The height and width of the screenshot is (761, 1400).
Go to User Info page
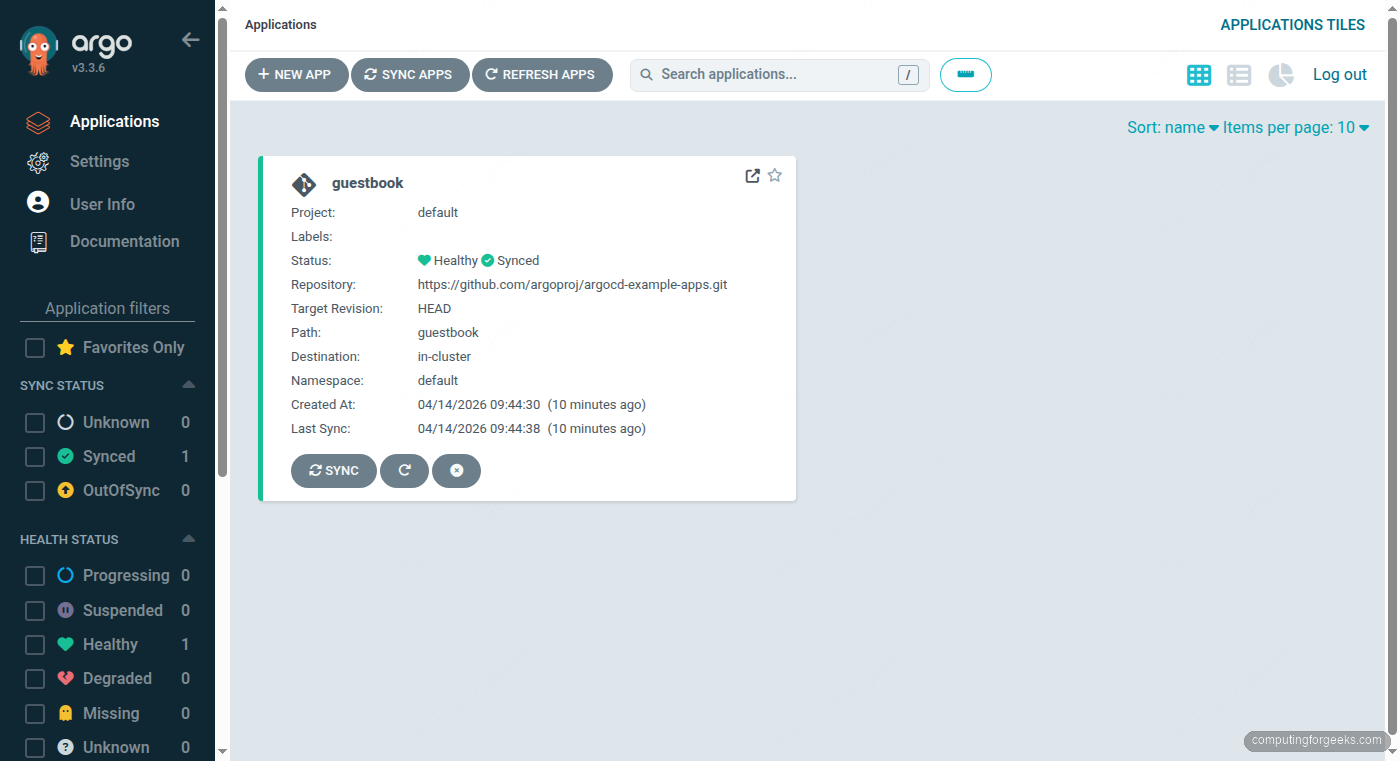(x=102, y=204)
